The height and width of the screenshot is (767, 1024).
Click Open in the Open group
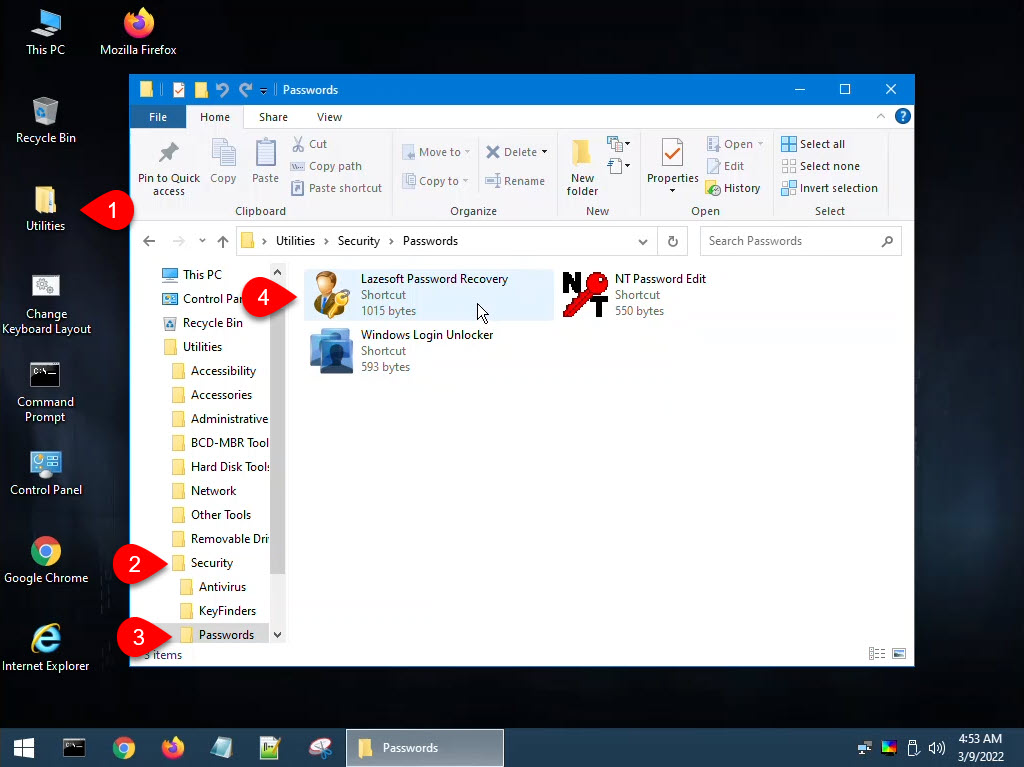735,144
